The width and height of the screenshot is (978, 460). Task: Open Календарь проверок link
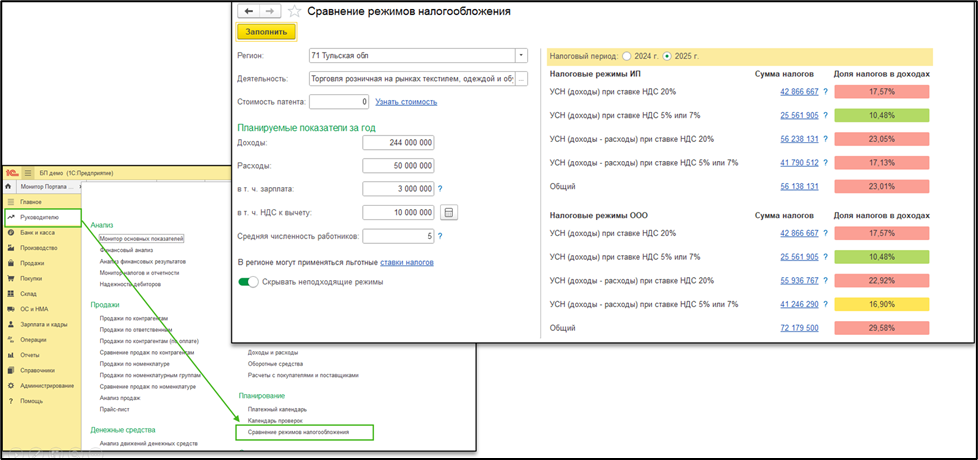point(275,421)
